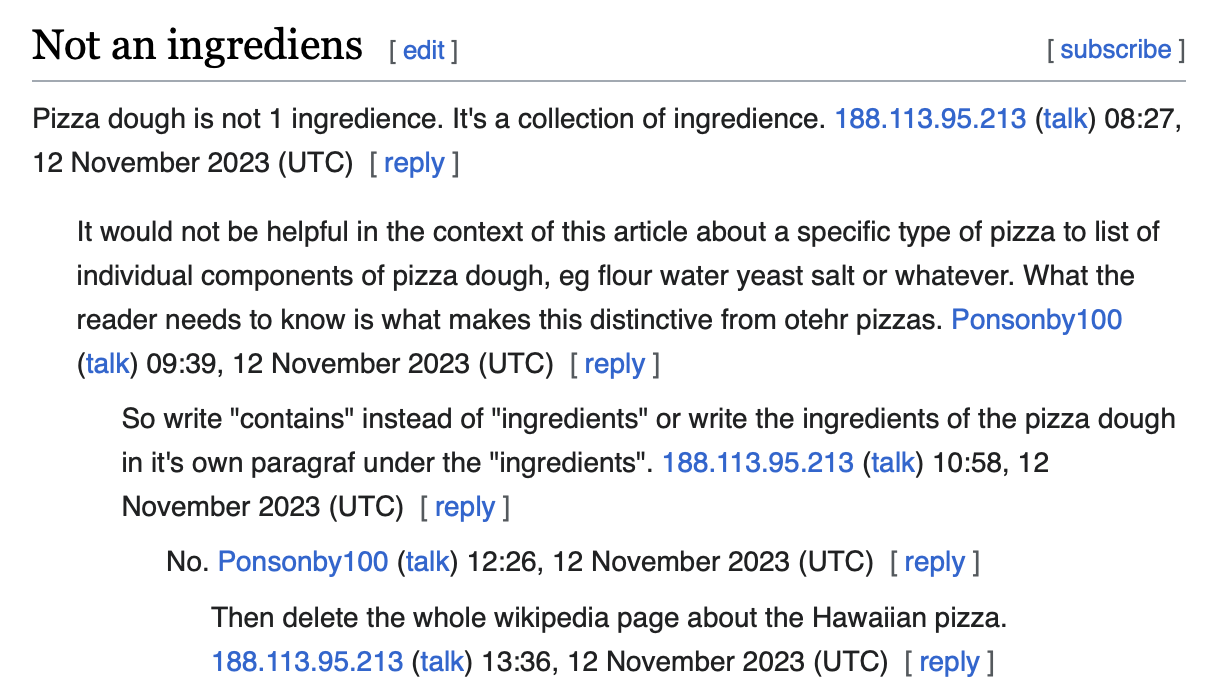Viewport: 1226px width, 696px height.
Task: Reply to the 09:39 Ponsonby100 comment
Action: click(x=614, y=363)
